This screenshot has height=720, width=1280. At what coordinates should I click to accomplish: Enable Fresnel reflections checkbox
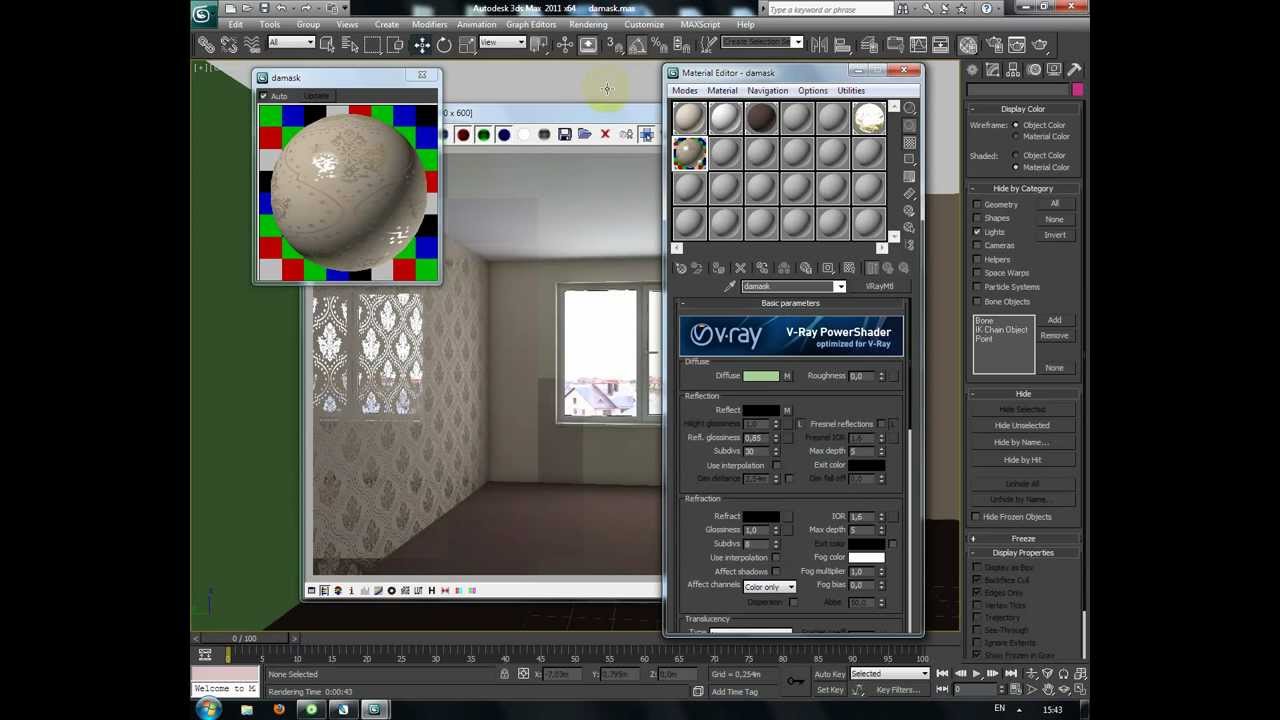click(x=881, y=424)
